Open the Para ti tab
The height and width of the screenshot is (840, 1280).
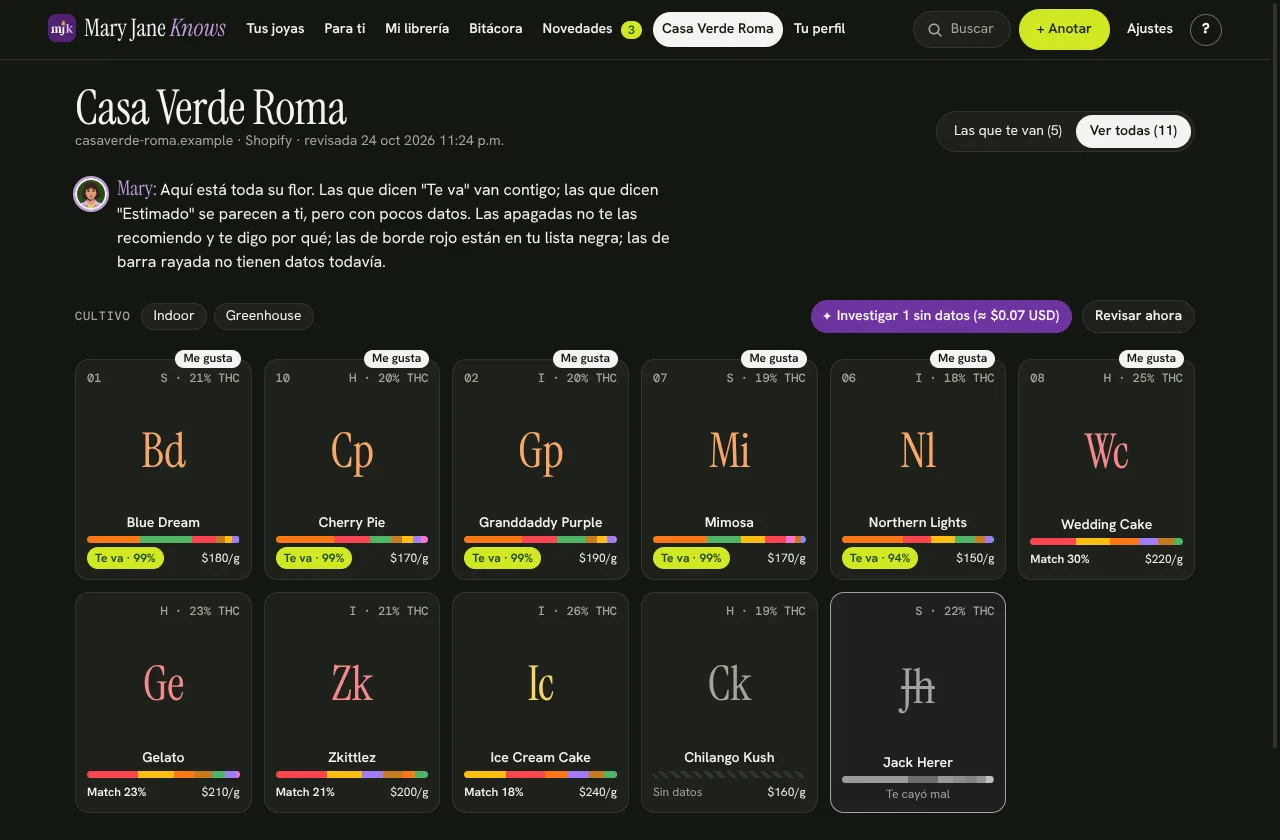(x=345, y=29)
